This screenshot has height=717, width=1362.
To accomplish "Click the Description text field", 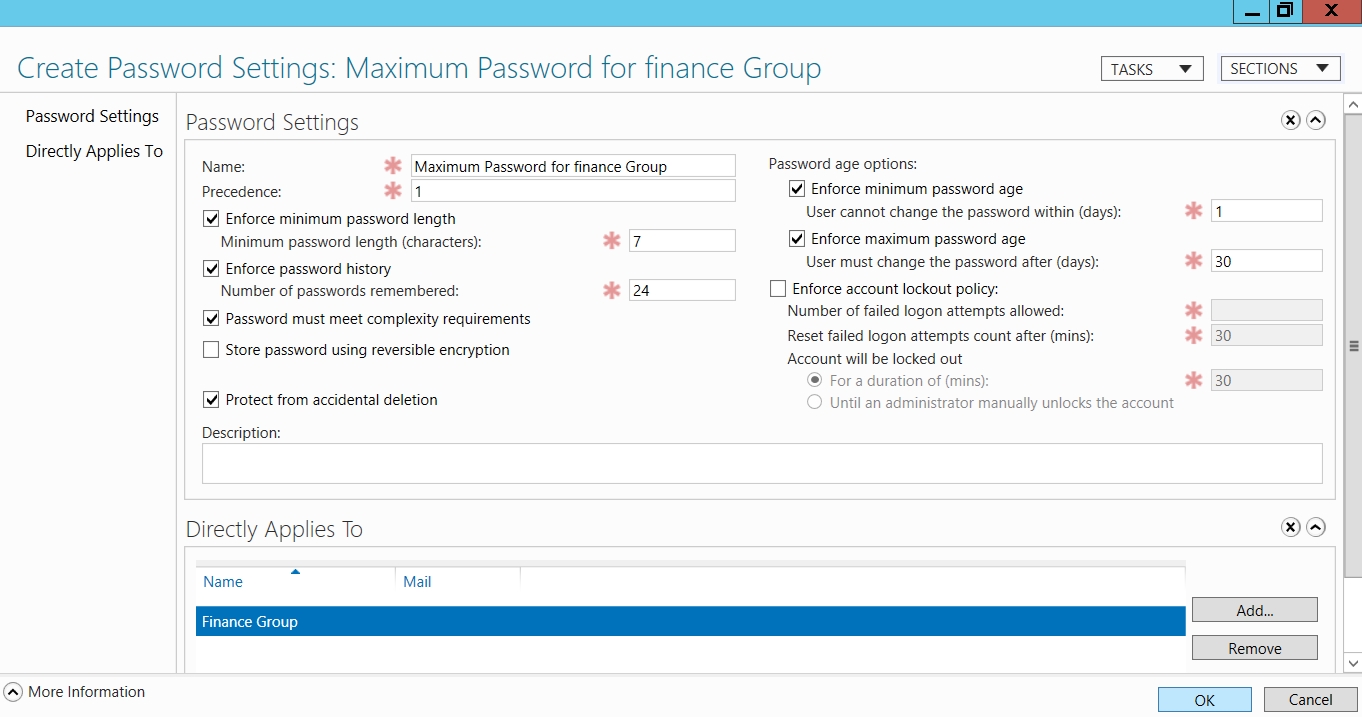I will tap(761, 464).
